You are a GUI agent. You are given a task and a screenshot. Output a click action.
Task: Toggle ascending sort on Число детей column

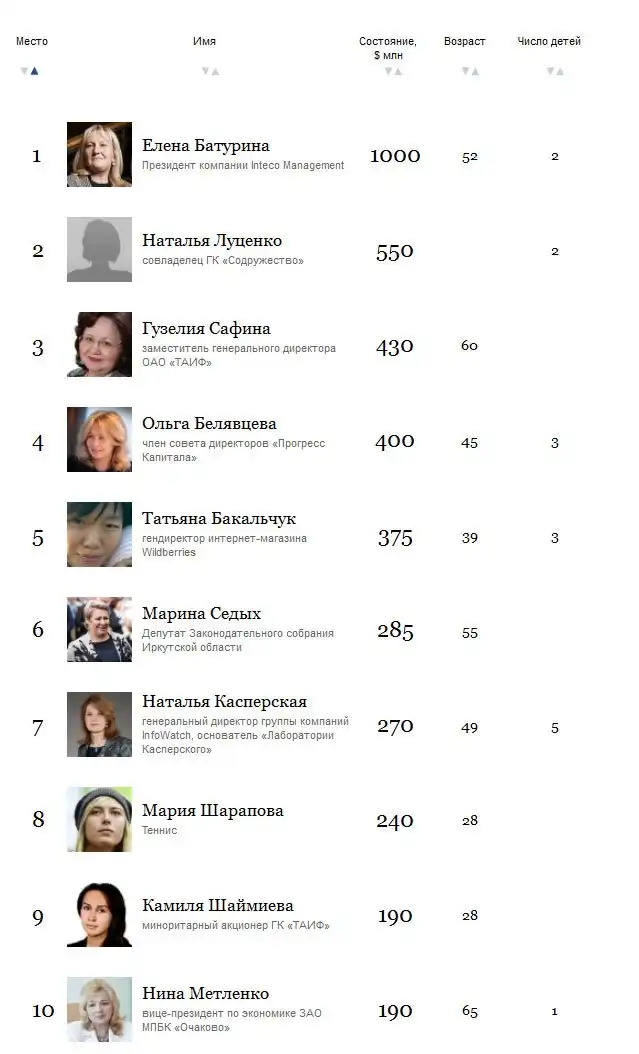(560, 70)
